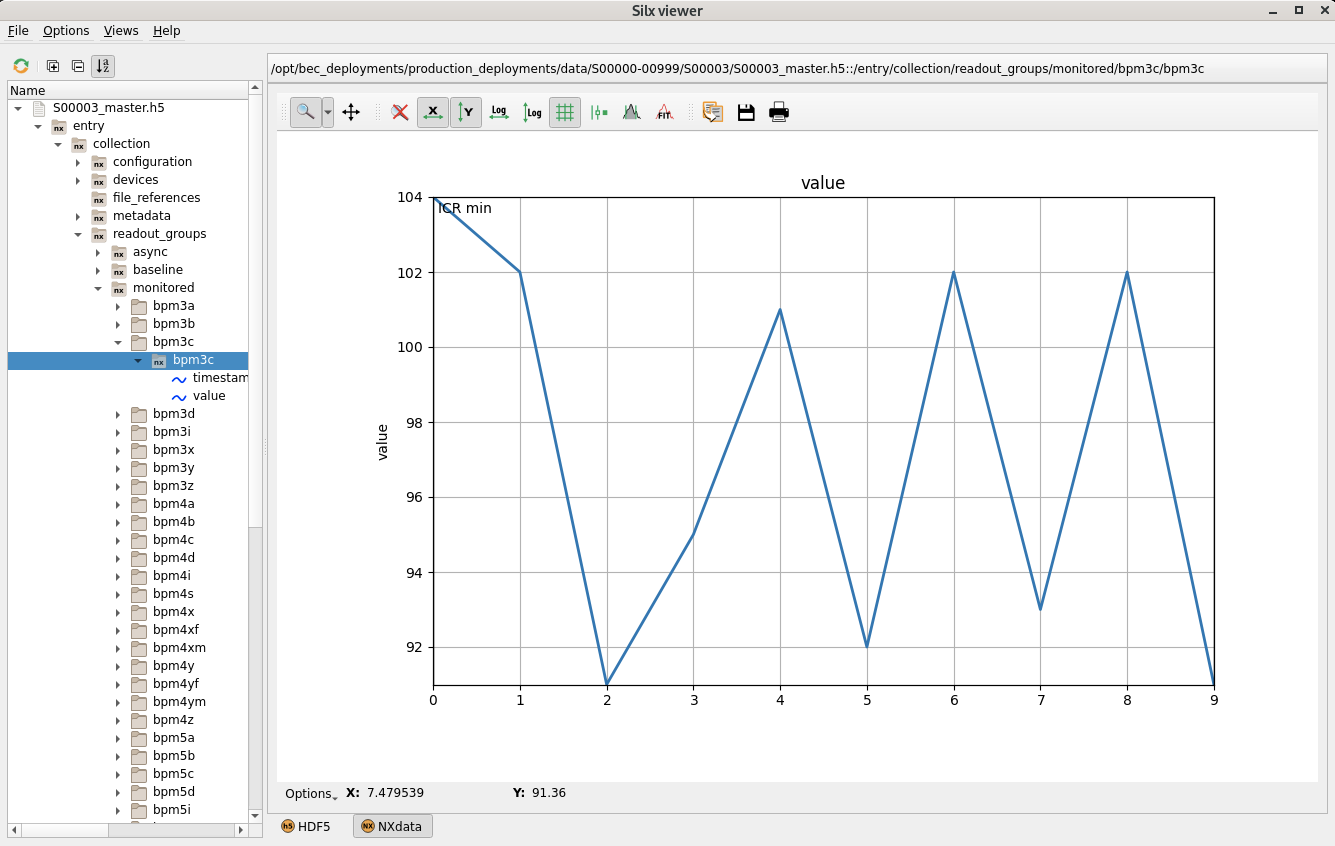The width and height of the screenshot is (1335, 846).
Task: Collapse the entry group
Action: [x=38, y=126]
